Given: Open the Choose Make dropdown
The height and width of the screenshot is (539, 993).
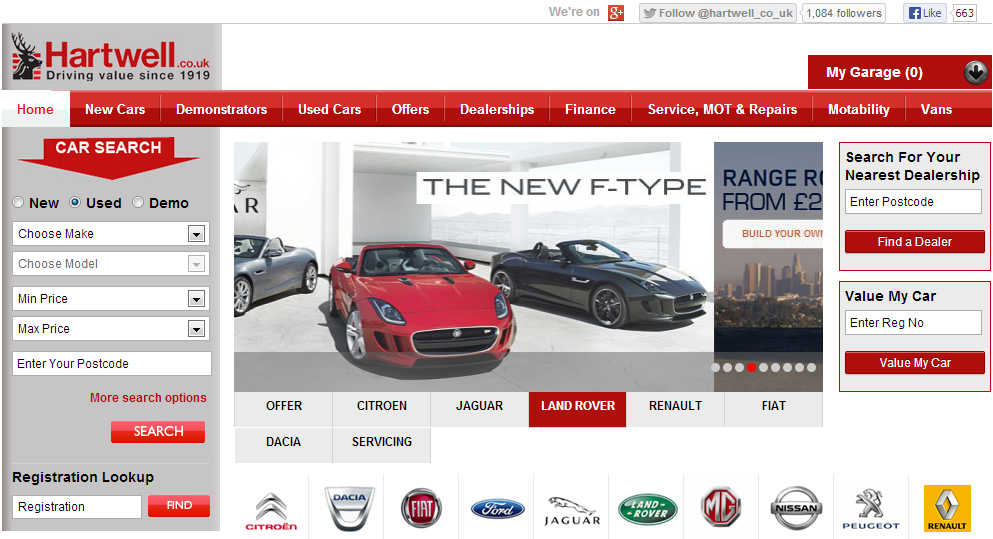Looking at the screenshot, I should 110,234.
